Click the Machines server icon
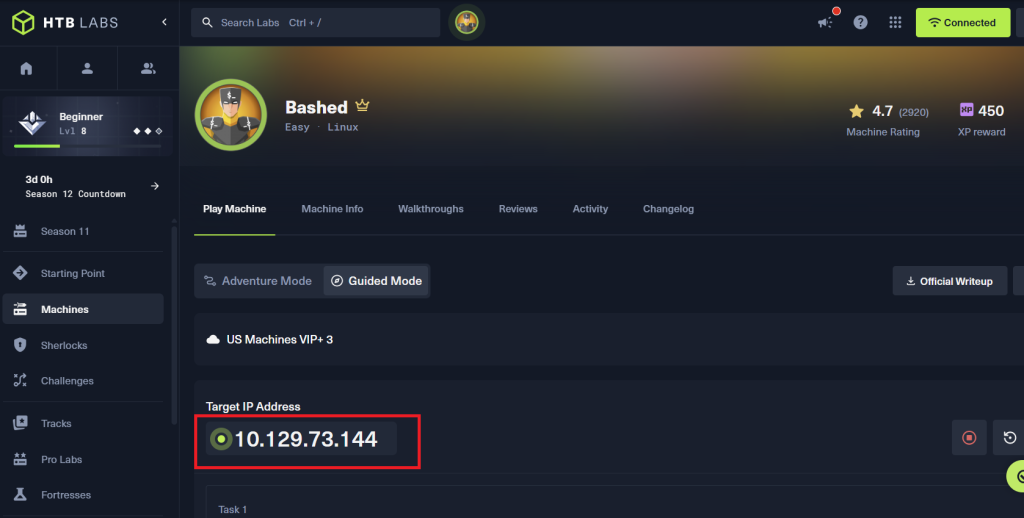Viewport: 1024px width, 518px height. tap(20, 309)
